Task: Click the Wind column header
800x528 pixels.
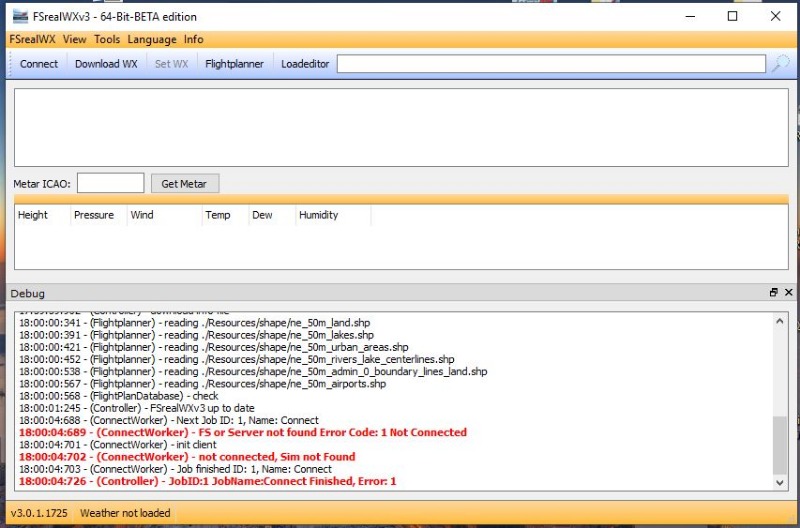Action: pos(164,215)
